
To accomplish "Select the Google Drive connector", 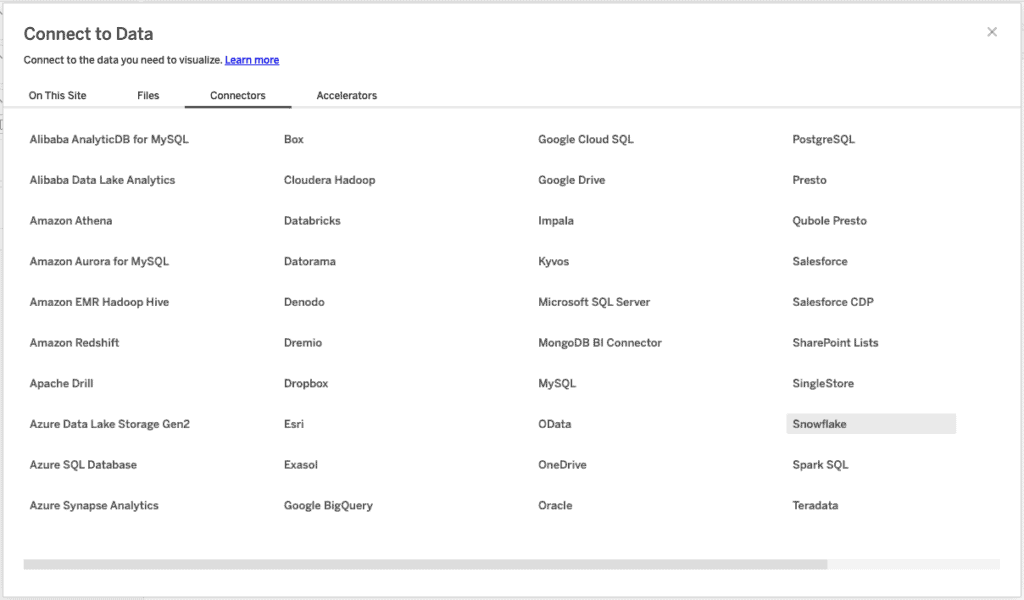I will tap(571, 180).
